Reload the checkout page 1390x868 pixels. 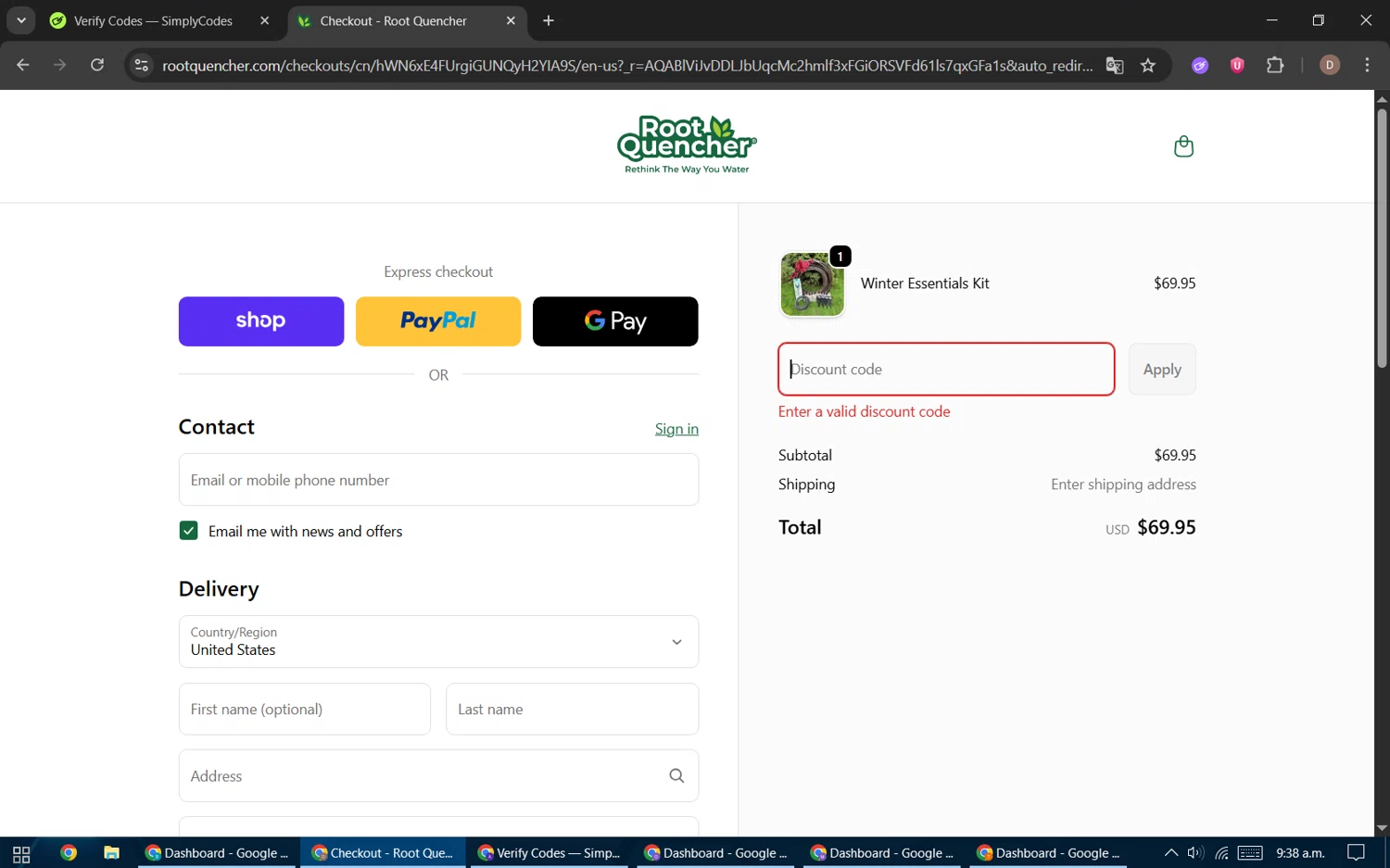(x=97, y=65)
